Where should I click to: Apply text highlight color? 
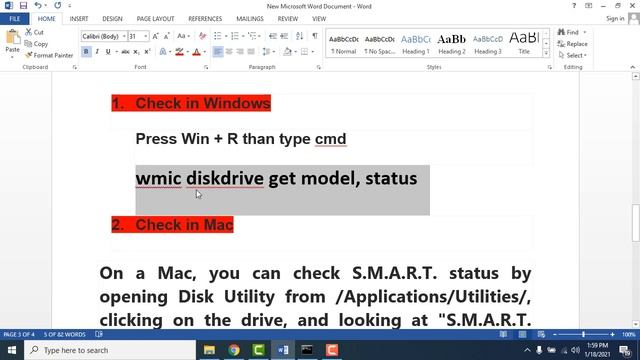pos(179,52)
